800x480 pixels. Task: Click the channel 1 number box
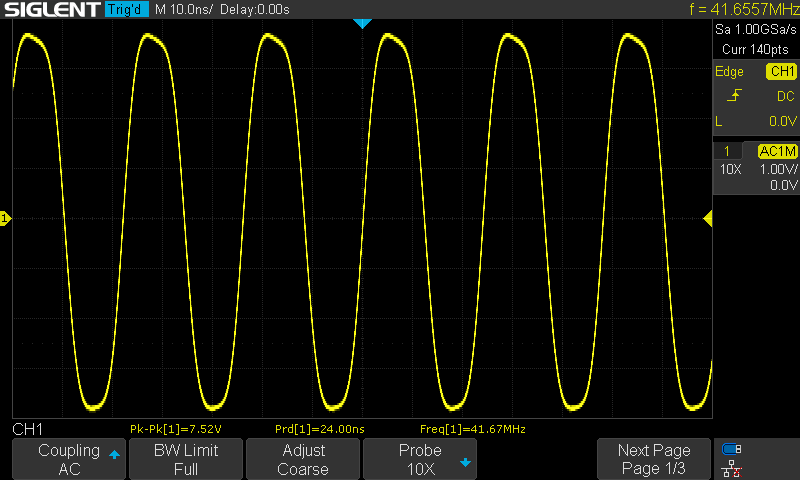coord(727,151)
